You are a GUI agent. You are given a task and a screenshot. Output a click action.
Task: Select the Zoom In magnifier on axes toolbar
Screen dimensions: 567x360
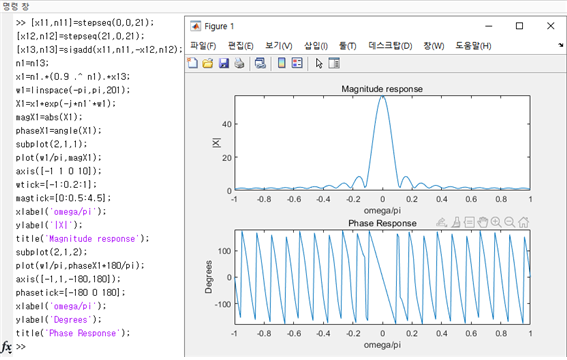pyautogui.click(x=496, y=222)
